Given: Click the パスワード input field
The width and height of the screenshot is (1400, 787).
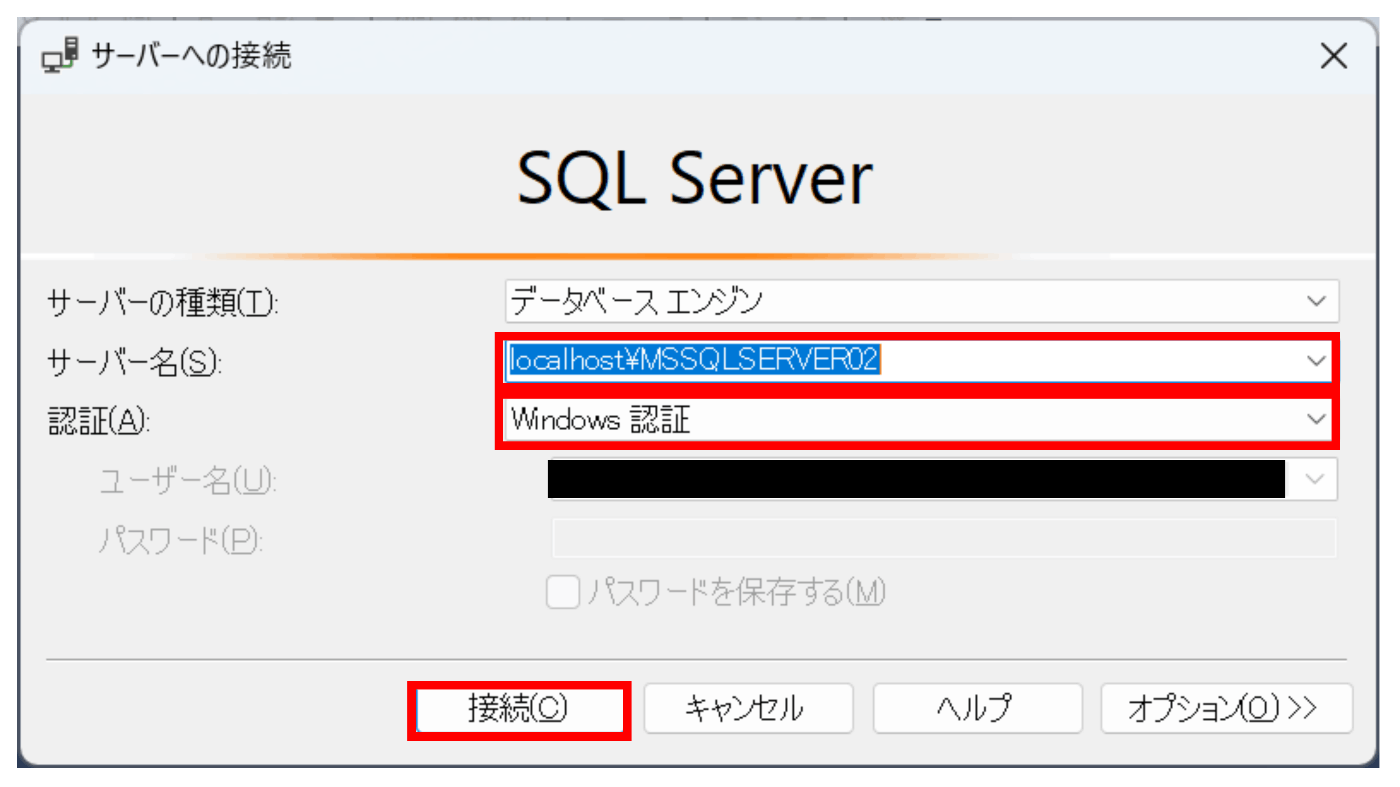Looking at the screenshot, I should point(944,538).
